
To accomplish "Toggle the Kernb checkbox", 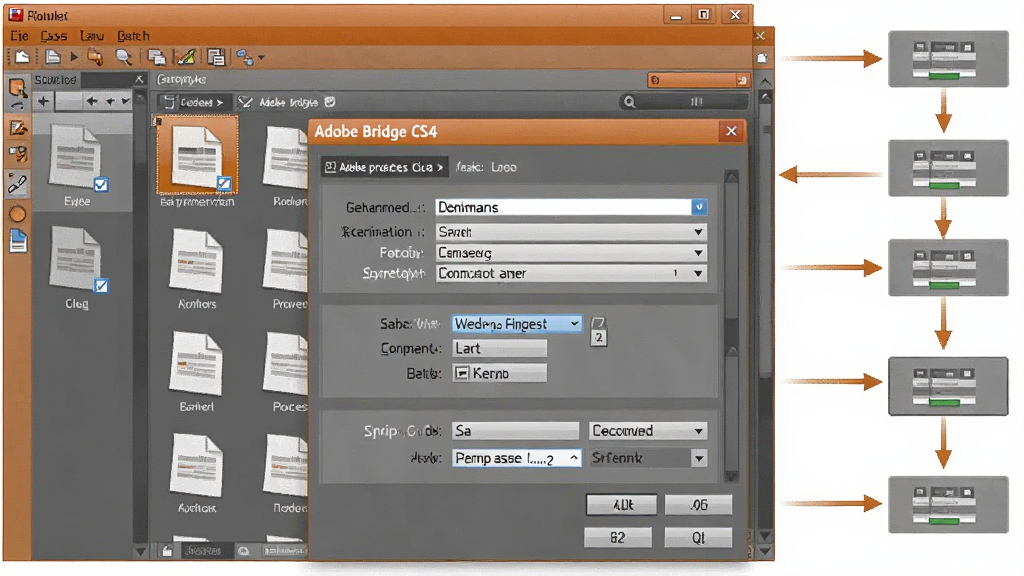I will tap(462, 373).
